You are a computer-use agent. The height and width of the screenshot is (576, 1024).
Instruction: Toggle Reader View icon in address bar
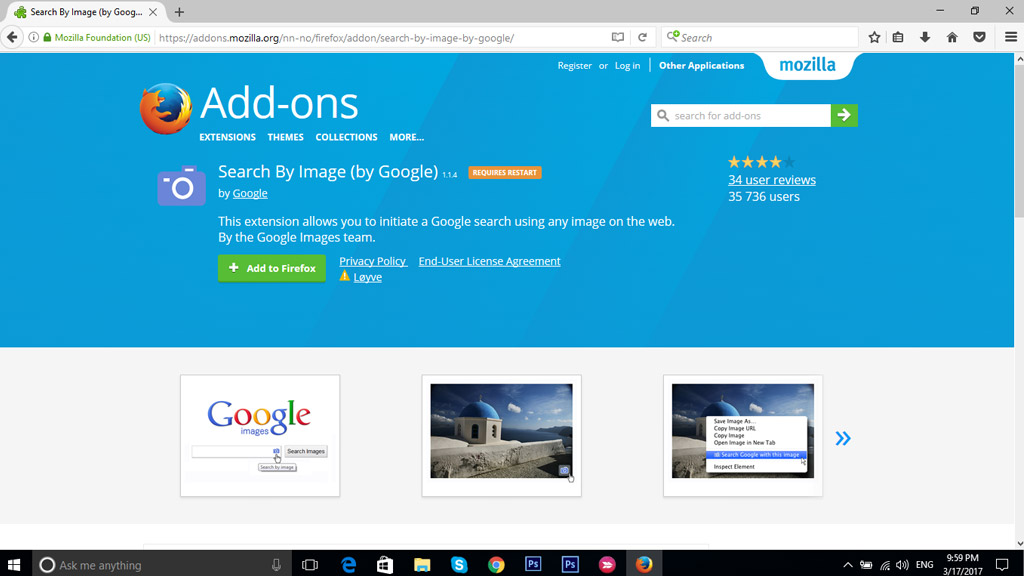(618, 37)
